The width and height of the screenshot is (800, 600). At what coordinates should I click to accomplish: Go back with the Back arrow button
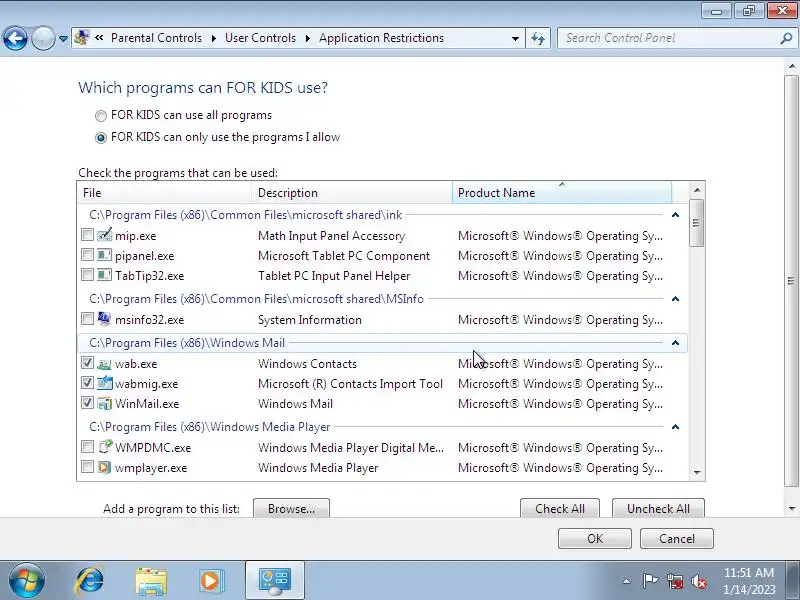15,38
